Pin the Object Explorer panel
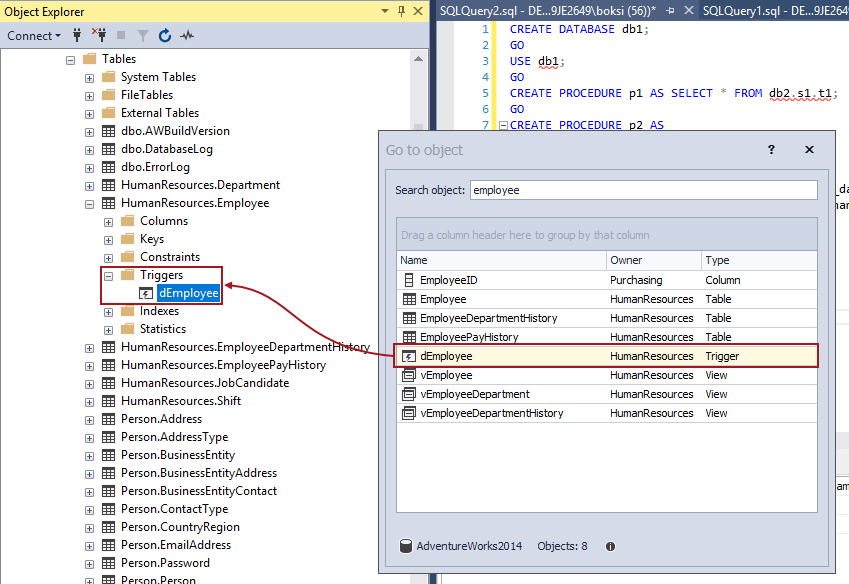This screenshot has height=584, width=849. tap(401, 11)
